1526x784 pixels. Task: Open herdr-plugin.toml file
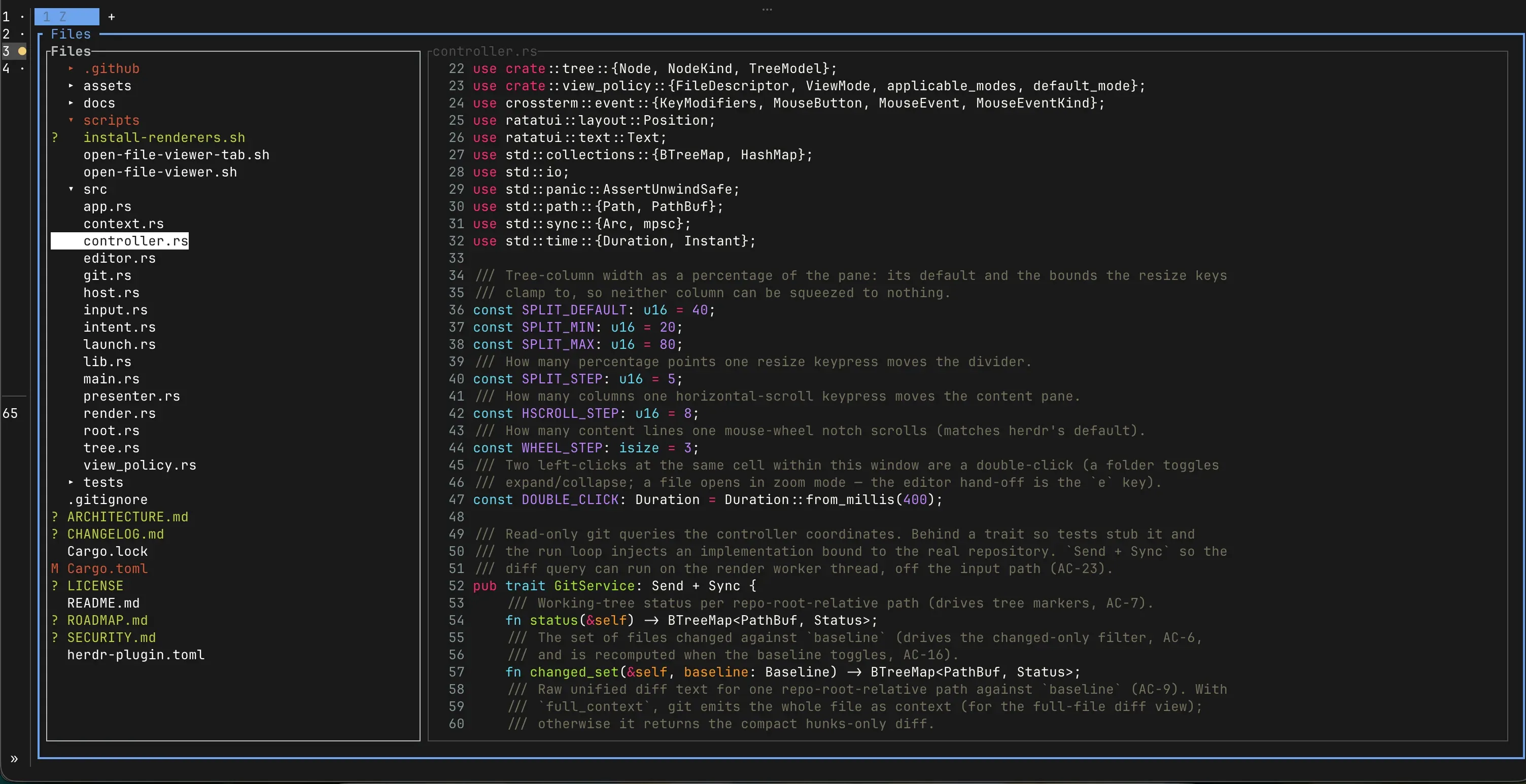[135, 655]
